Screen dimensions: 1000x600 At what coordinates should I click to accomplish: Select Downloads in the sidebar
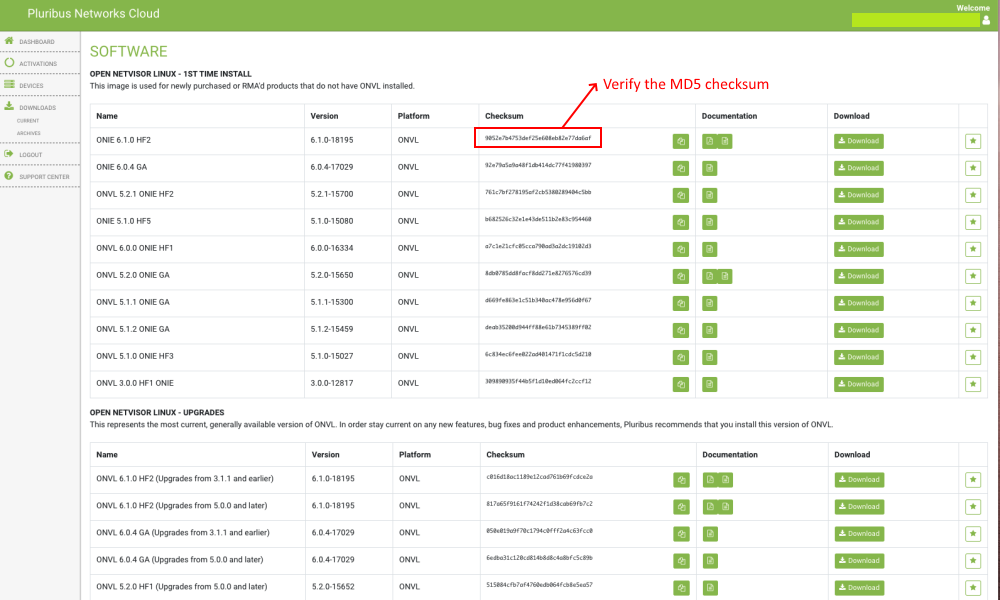click(38, 108)
